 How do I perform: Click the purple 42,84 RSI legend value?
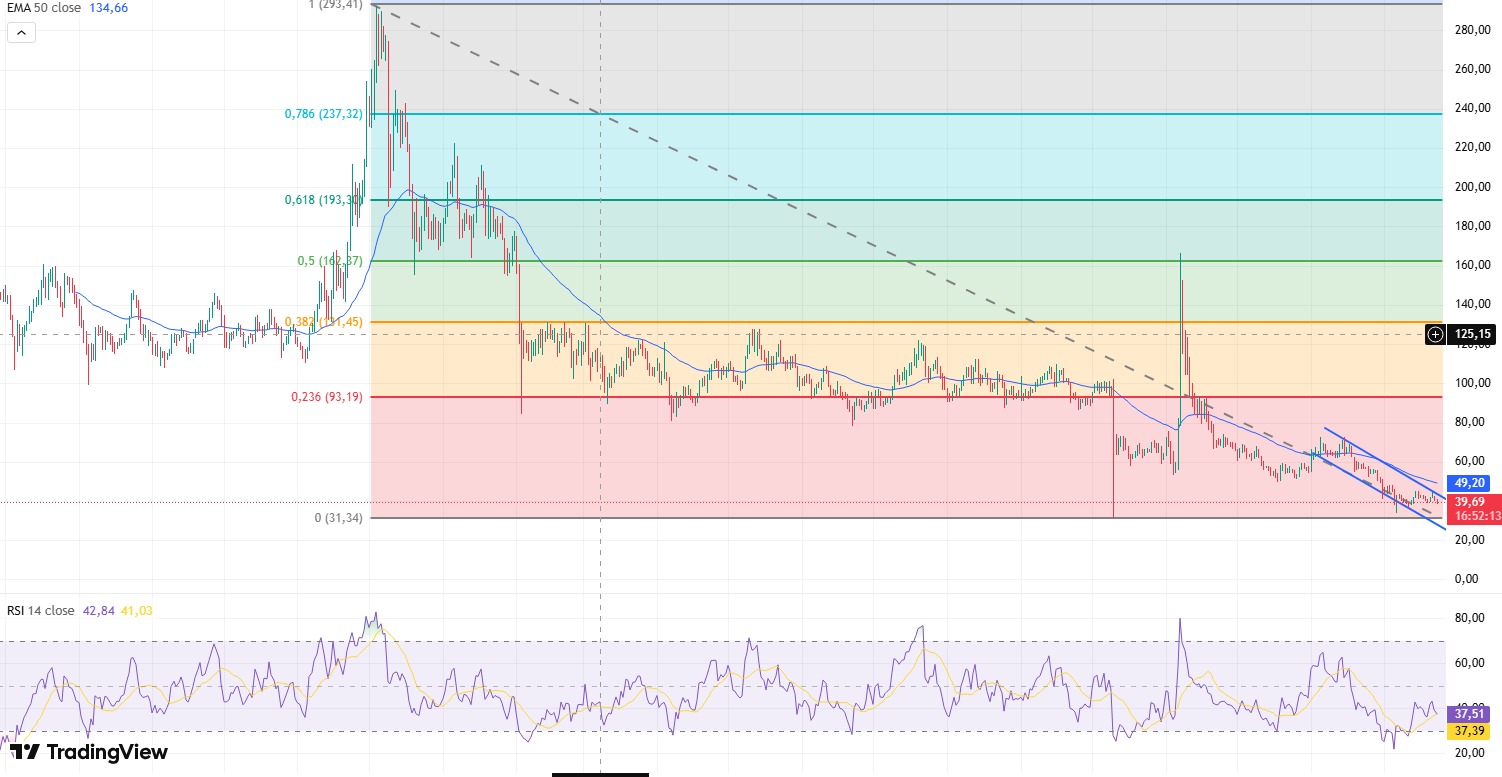click(x=98, y=610)
